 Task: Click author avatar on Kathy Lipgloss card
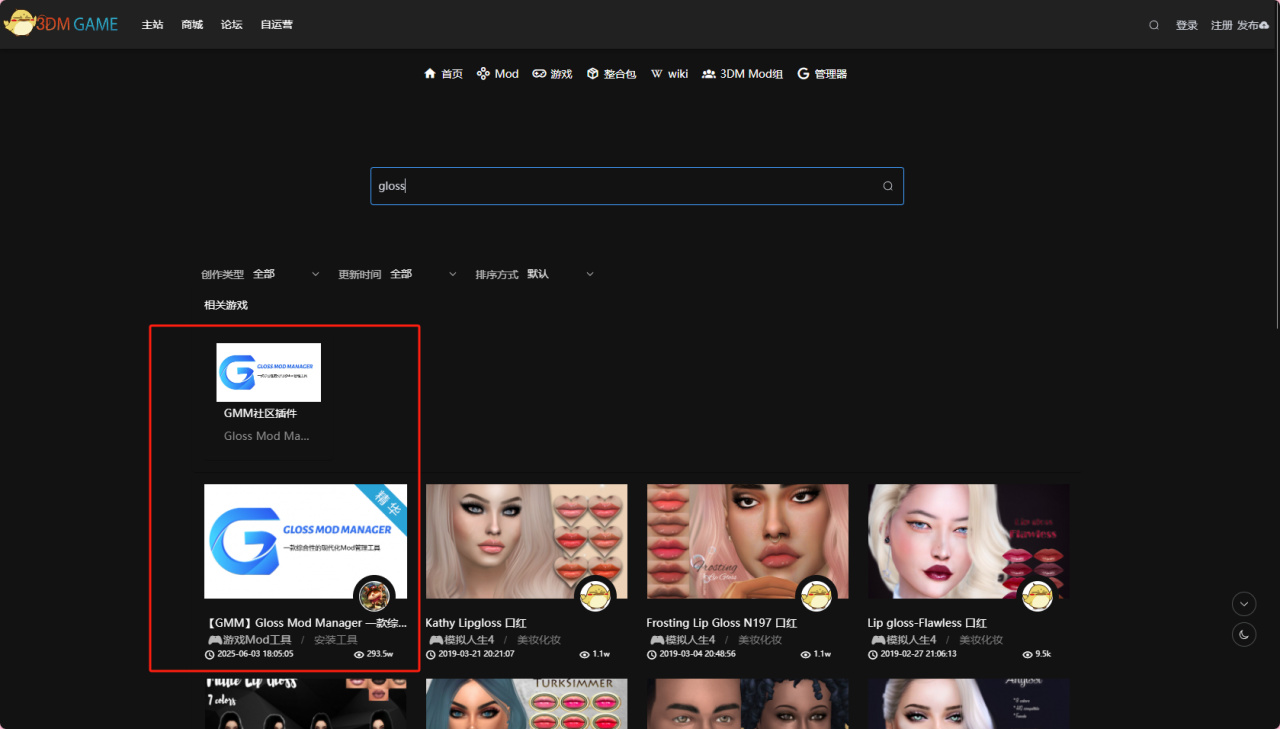point(596,595)
